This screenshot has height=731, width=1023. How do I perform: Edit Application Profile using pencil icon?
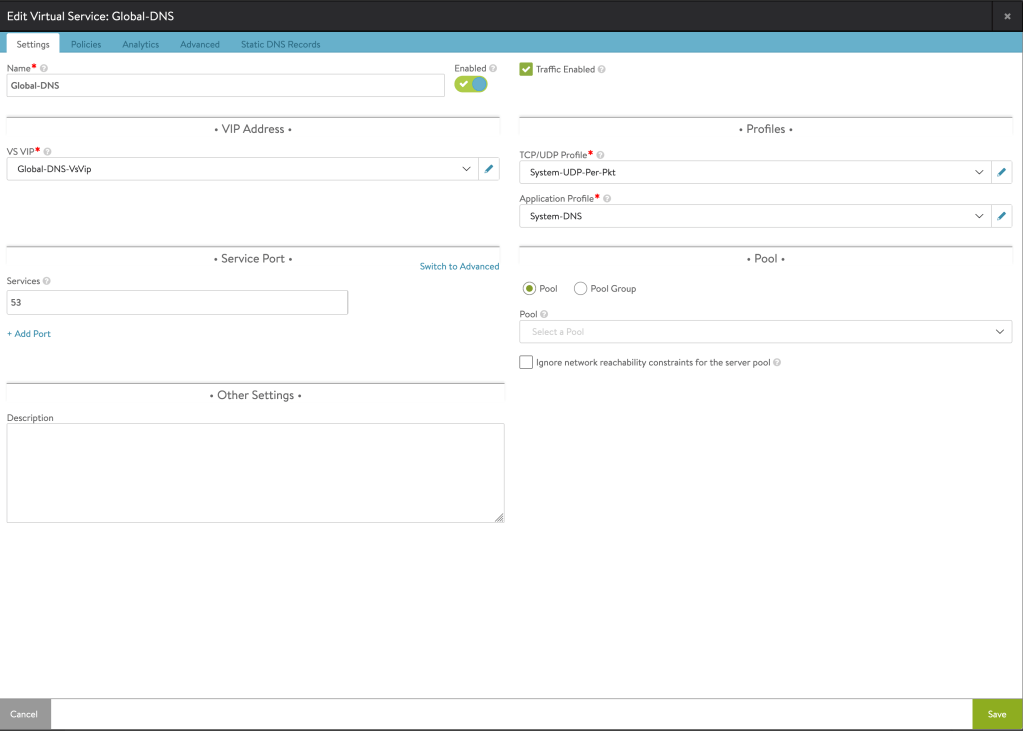[x=1002, y=216]
